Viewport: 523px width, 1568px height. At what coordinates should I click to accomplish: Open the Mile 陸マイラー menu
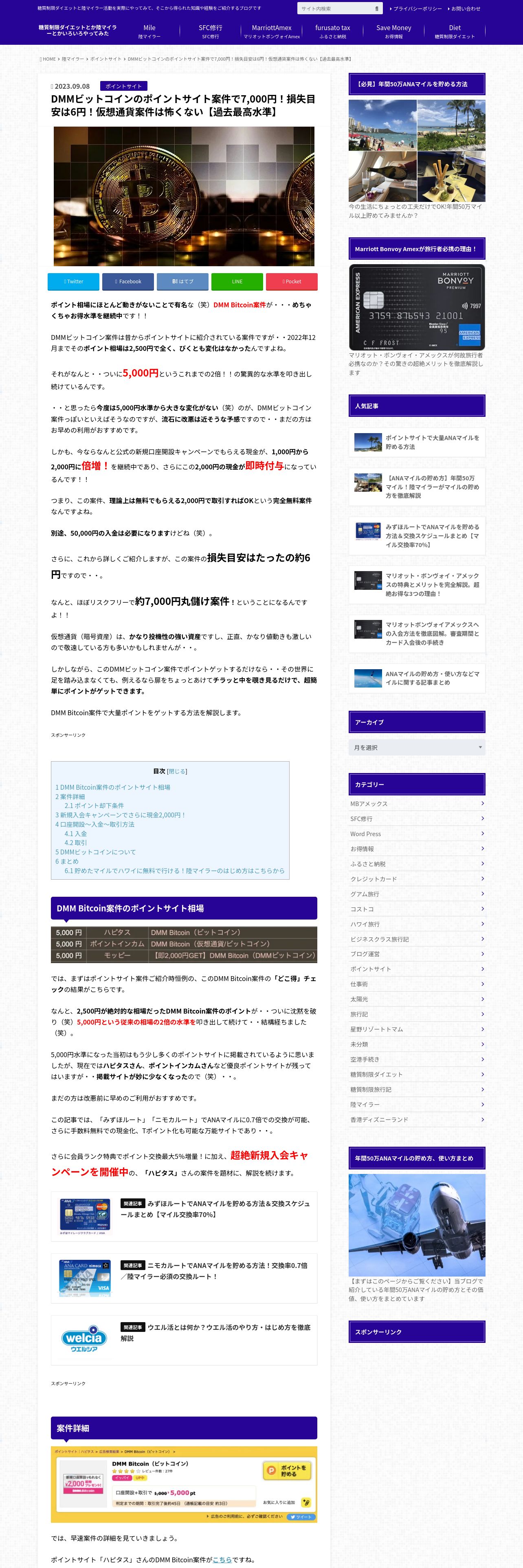149,32
